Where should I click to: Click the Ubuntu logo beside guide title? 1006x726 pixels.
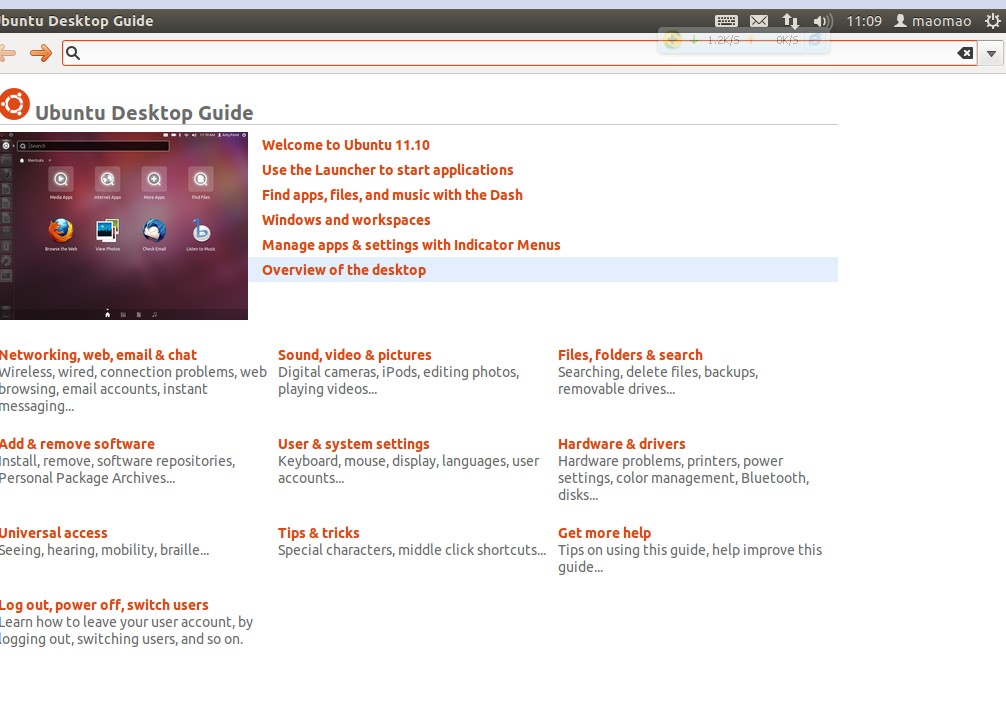click(14, 105)
